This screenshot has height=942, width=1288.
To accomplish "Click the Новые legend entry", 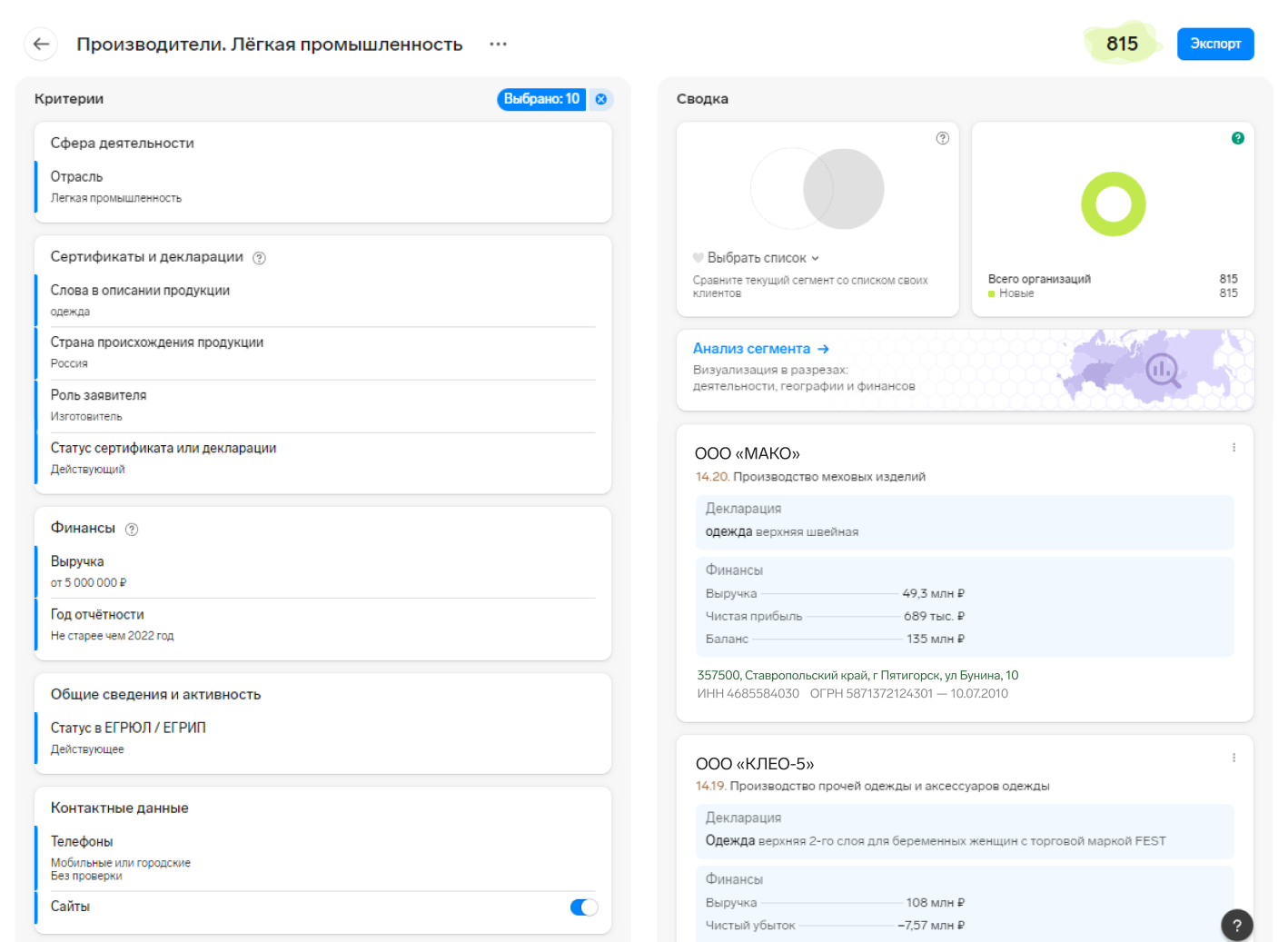I will pyautogui.click(x=1011, y=293).
